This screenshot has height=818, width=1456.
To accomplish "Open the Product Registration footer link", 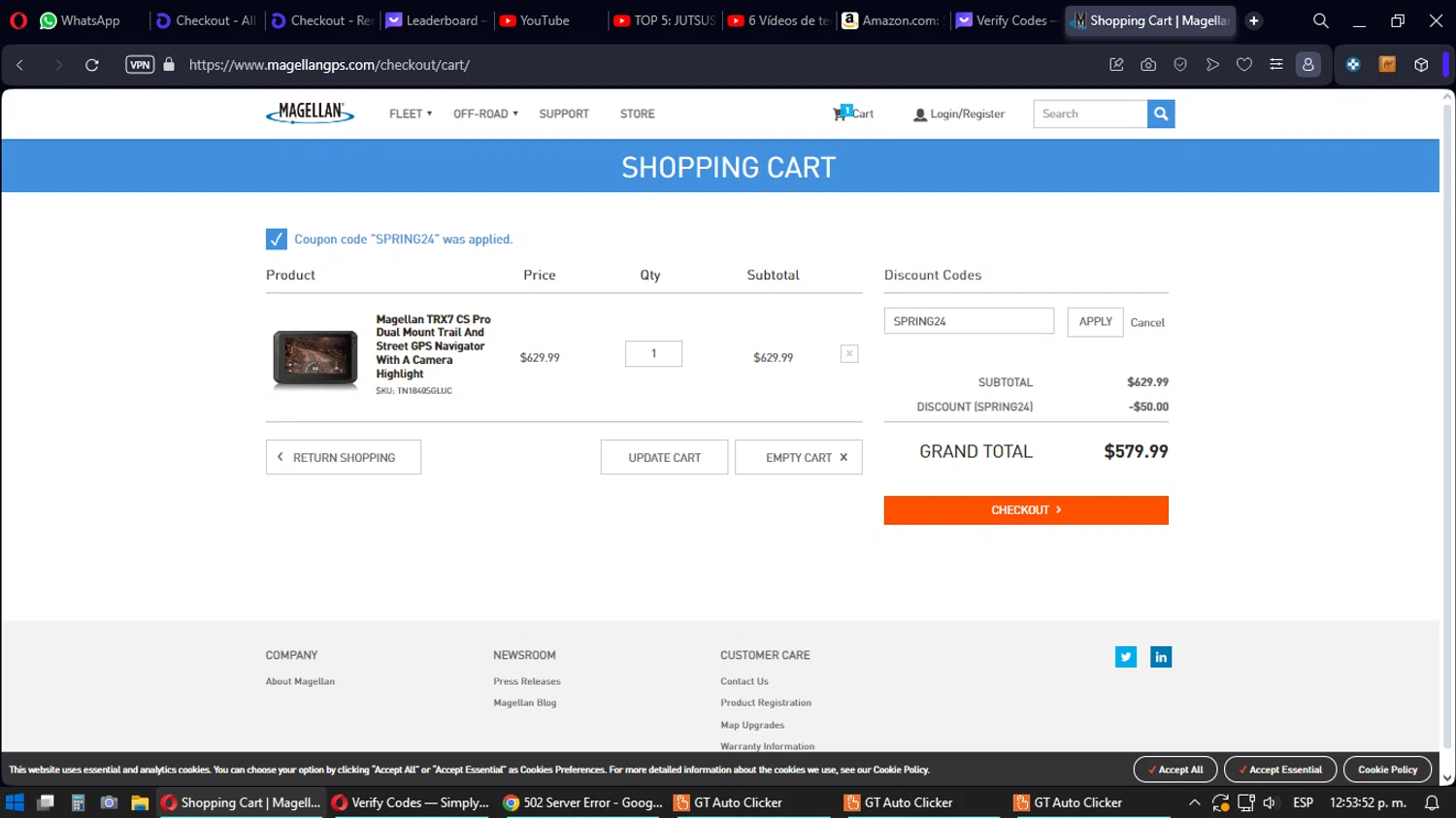I will pos(766,703).
